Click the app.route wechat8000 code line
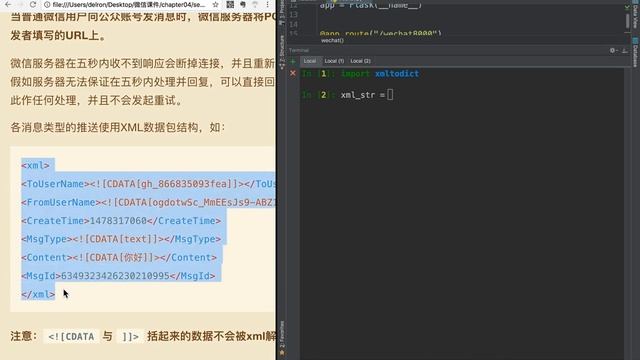This screenshot has height=360, width=640. [x=381, y=34]
